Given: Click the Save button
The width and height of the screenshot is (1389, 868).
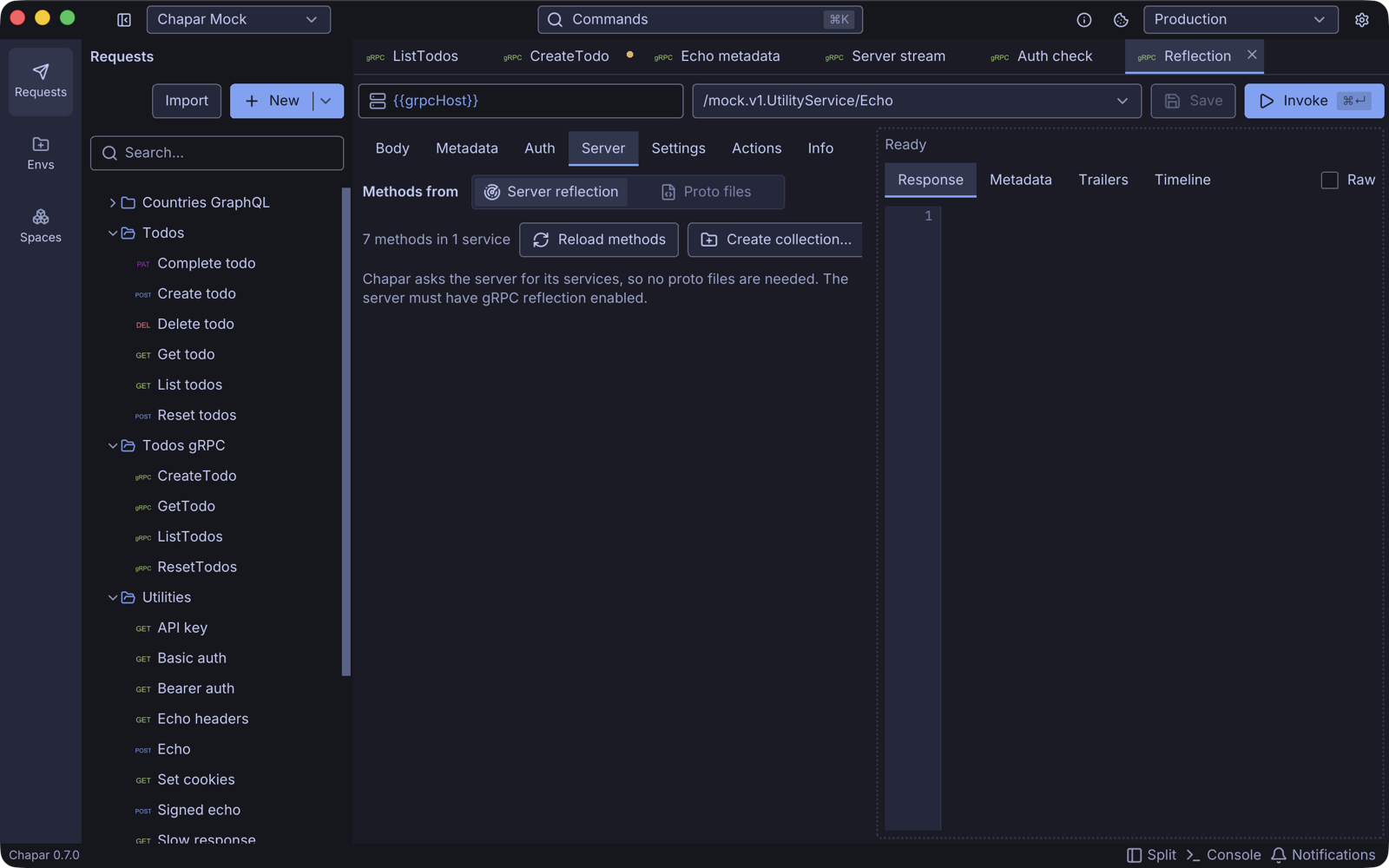Looking at the screenshot, I should [1193, 101].
